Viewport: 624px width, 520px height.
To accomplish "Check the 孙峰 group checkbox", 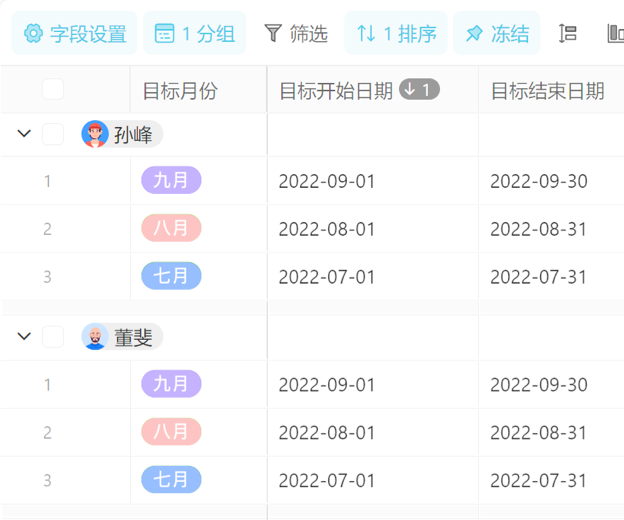I will point(53,134).
